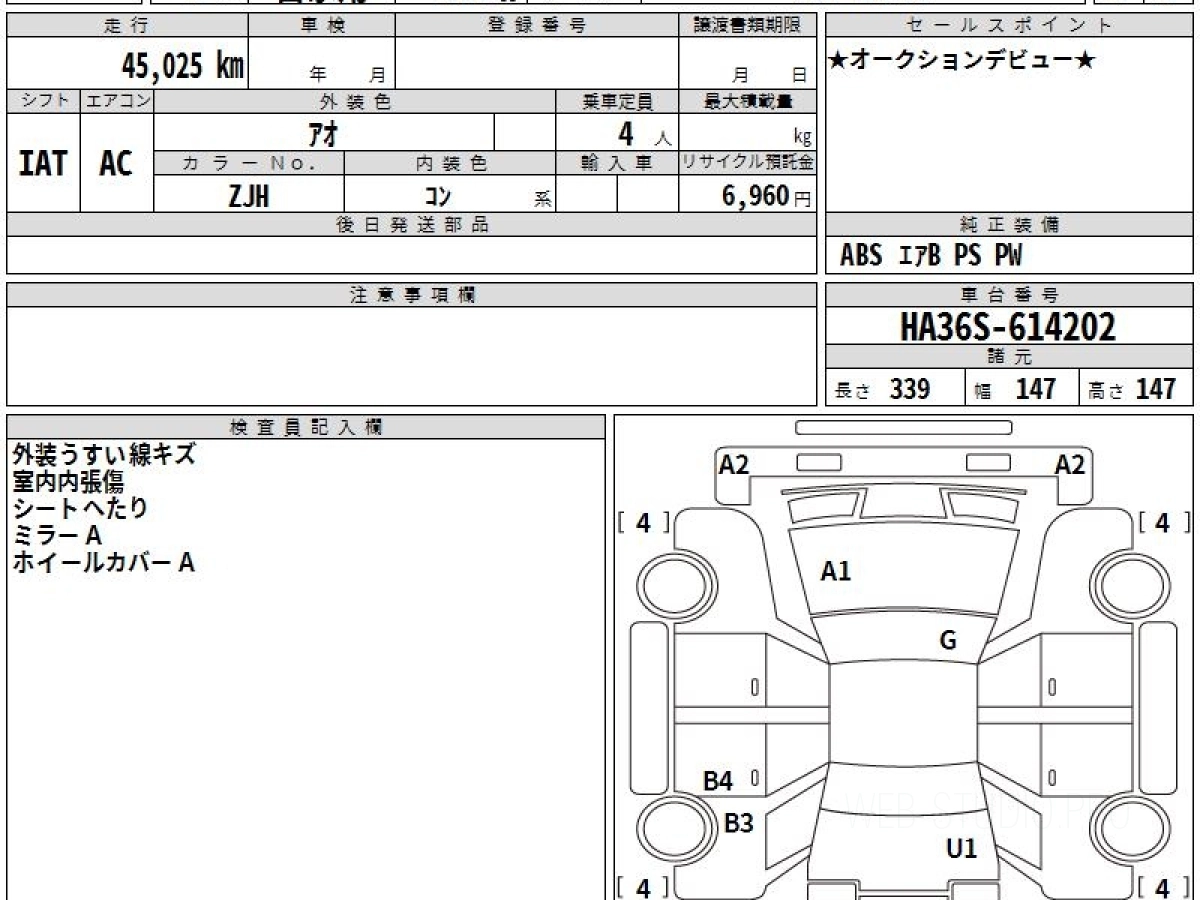Screen dimensions: 1200x900
Task: Select the interior color value コン
Action: coord(438,197)
